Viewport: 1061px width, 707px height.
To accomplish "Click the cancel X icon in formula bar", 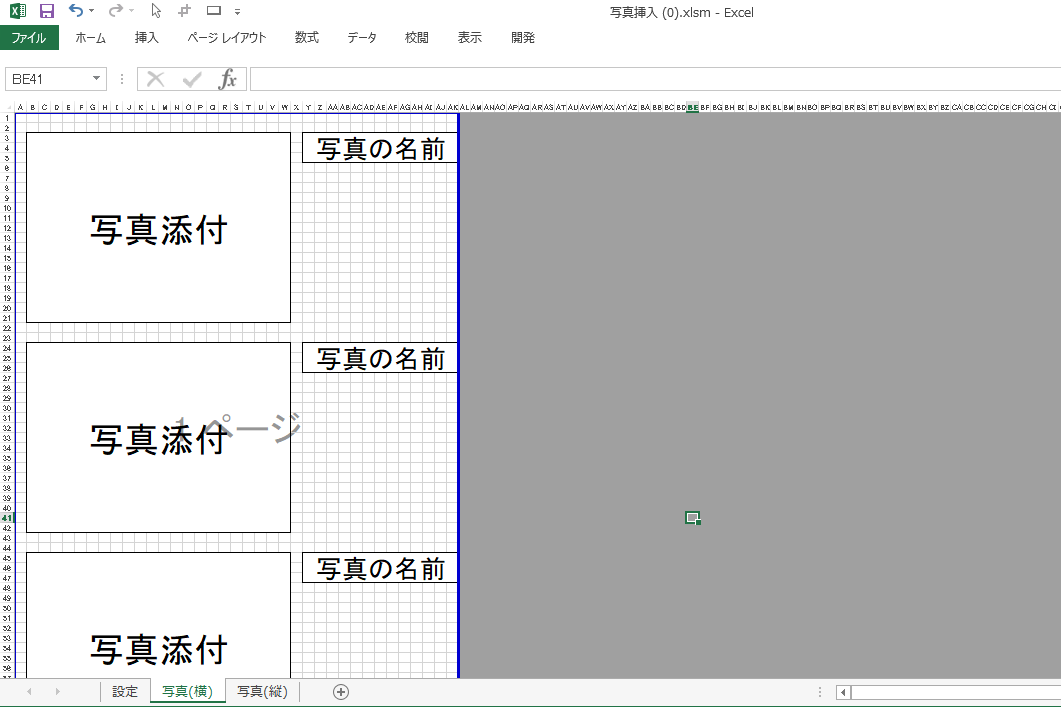I will pos(156,79).
